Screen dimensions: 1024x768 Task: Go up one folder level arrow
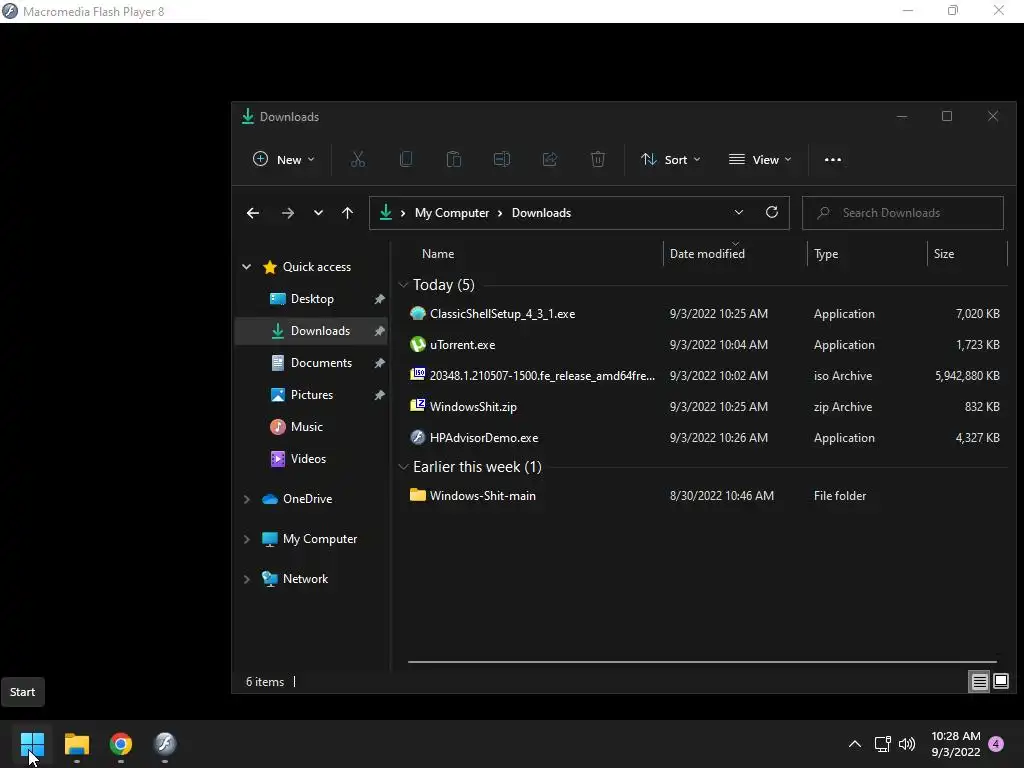(x=347, y=213)
